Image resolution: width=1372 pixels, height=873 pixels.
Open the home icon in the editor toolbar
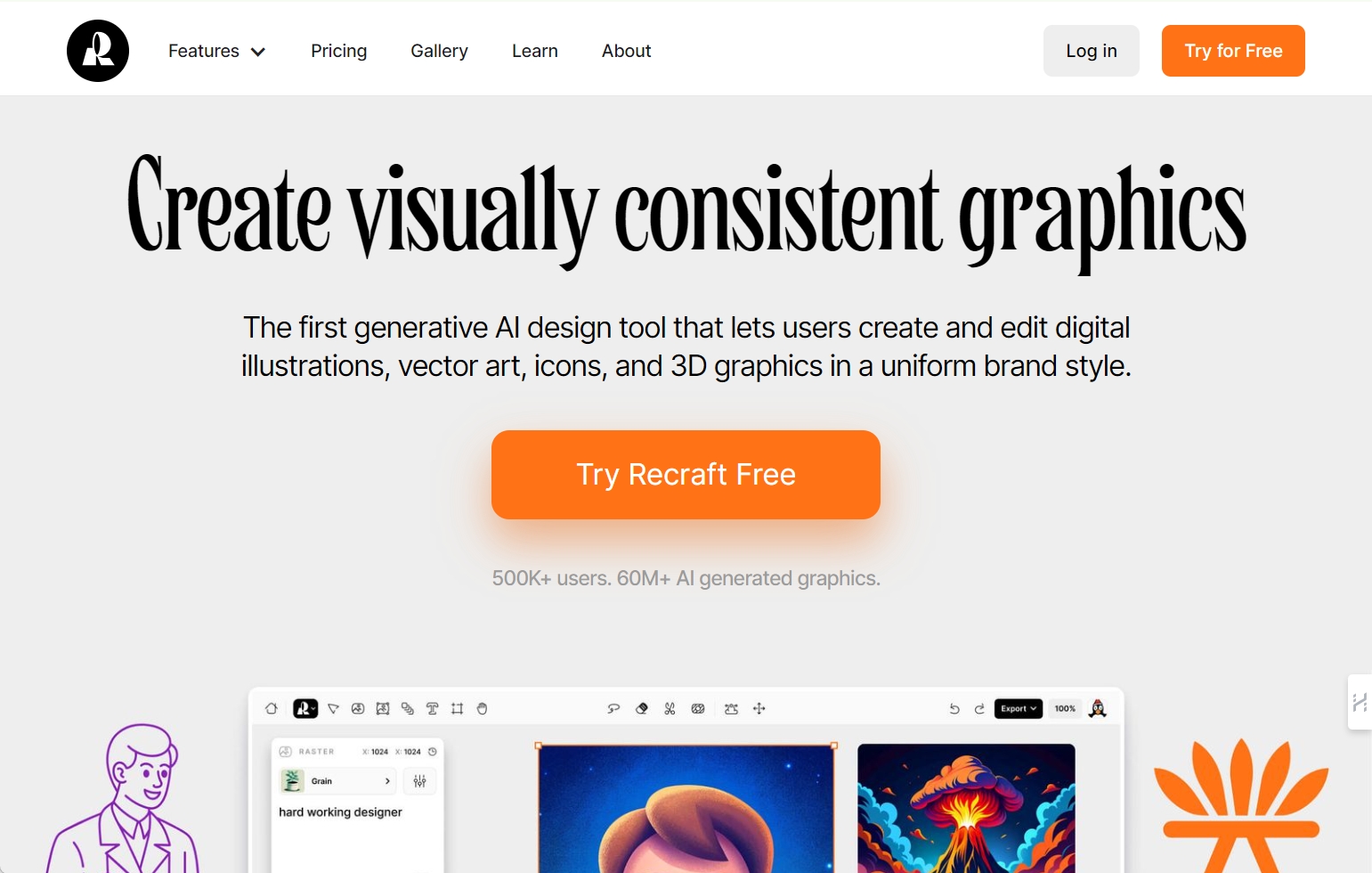pos(272,709)
